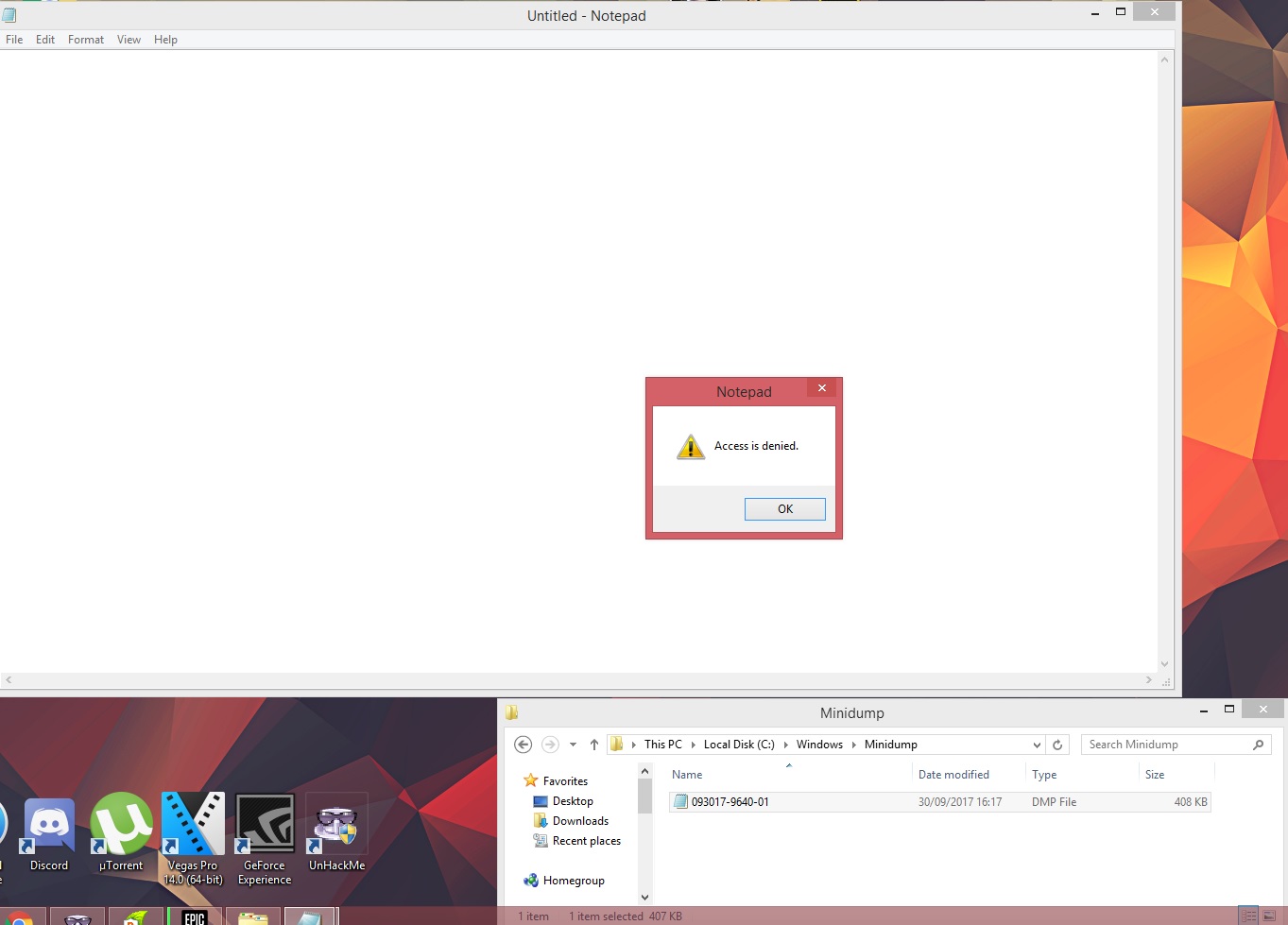Open Downloads in Favorites
1288x925 pixels.
[x=580, y=821]
